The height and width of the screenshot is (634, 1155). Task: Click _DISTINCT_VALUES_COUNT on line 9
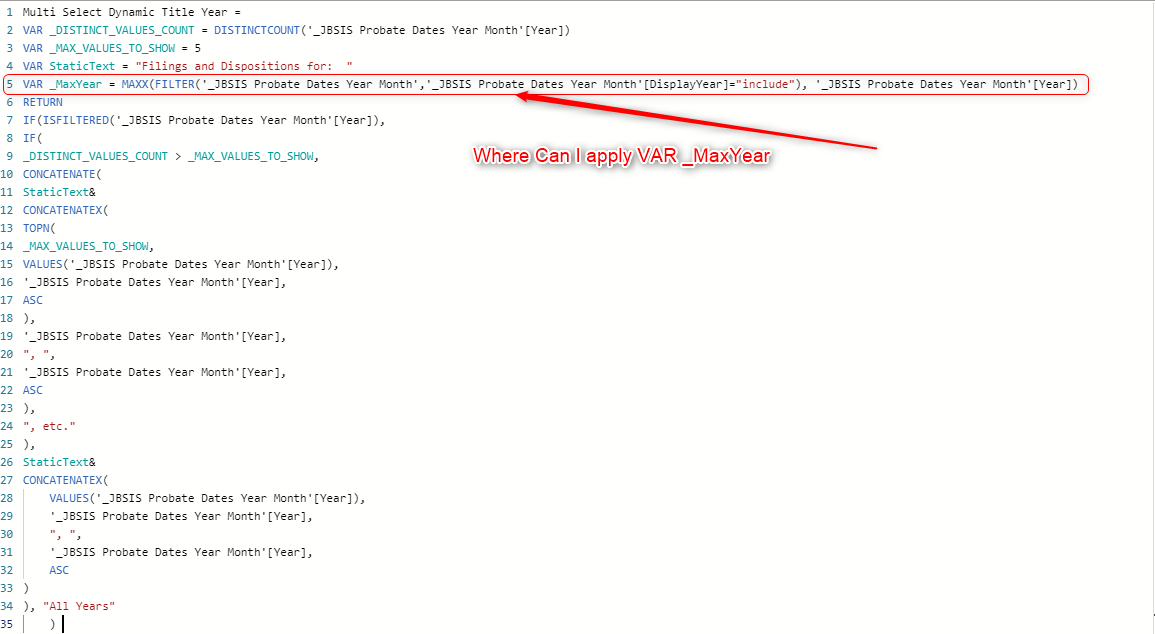(x=95, y=156)
